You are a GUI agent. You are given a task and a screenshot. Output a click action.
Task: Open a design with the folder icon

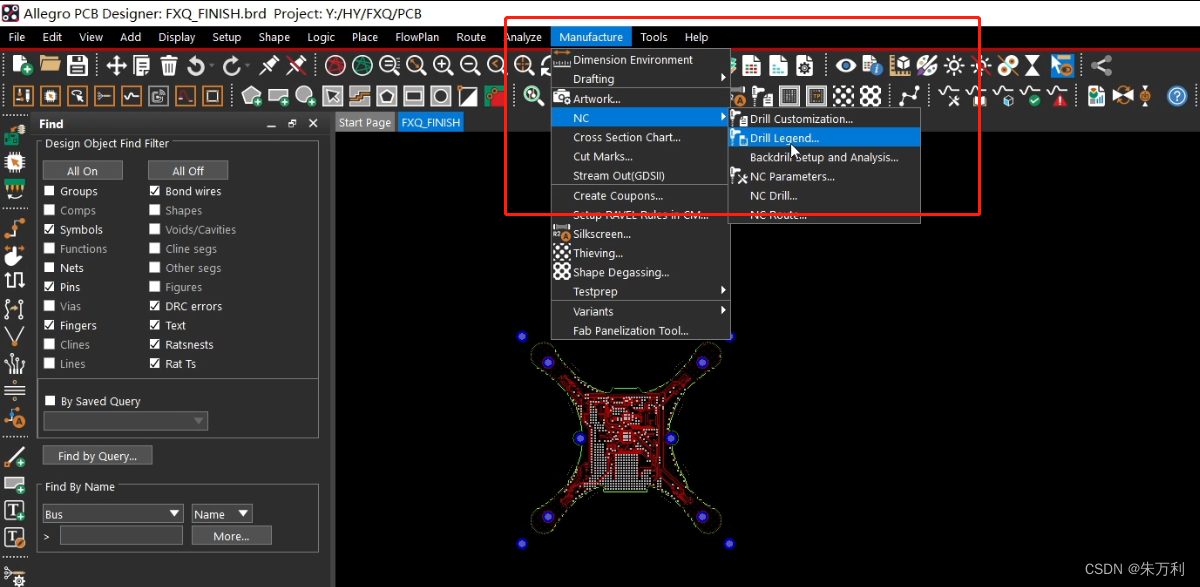[x=50, y=66]
